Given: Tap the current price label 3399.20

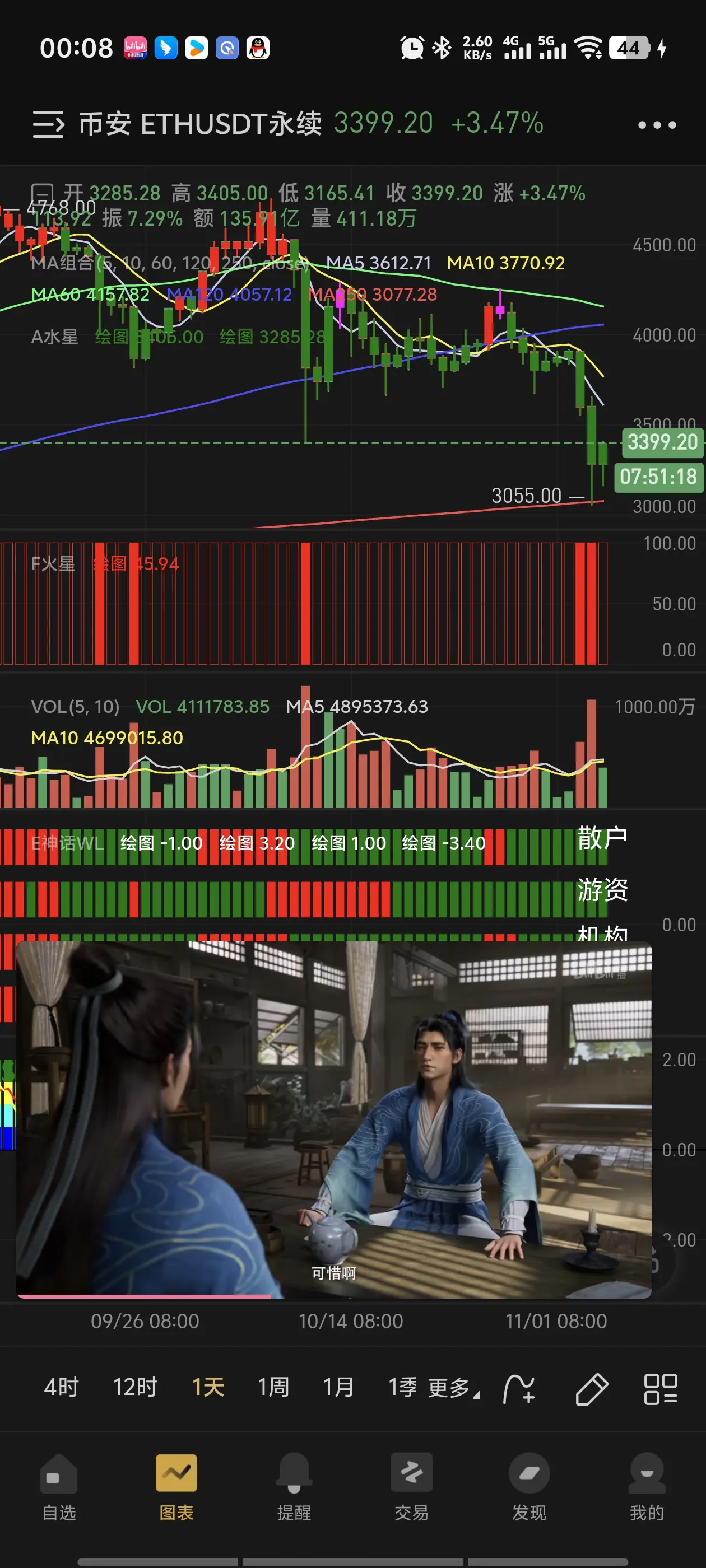Looking at the screenshot, I should (662, 442).
